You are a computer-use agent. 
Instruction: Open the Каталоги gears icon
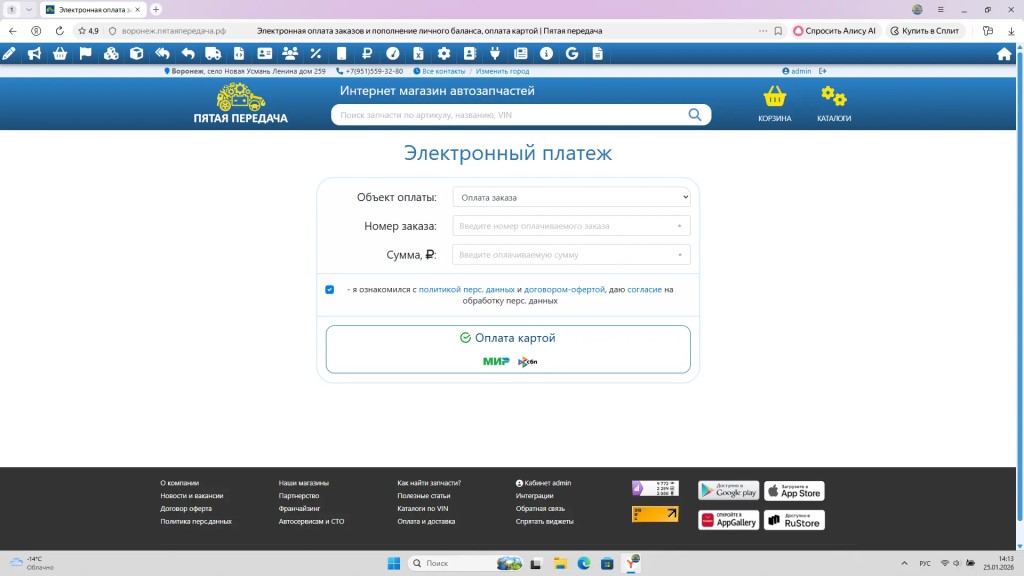(833, 104)
